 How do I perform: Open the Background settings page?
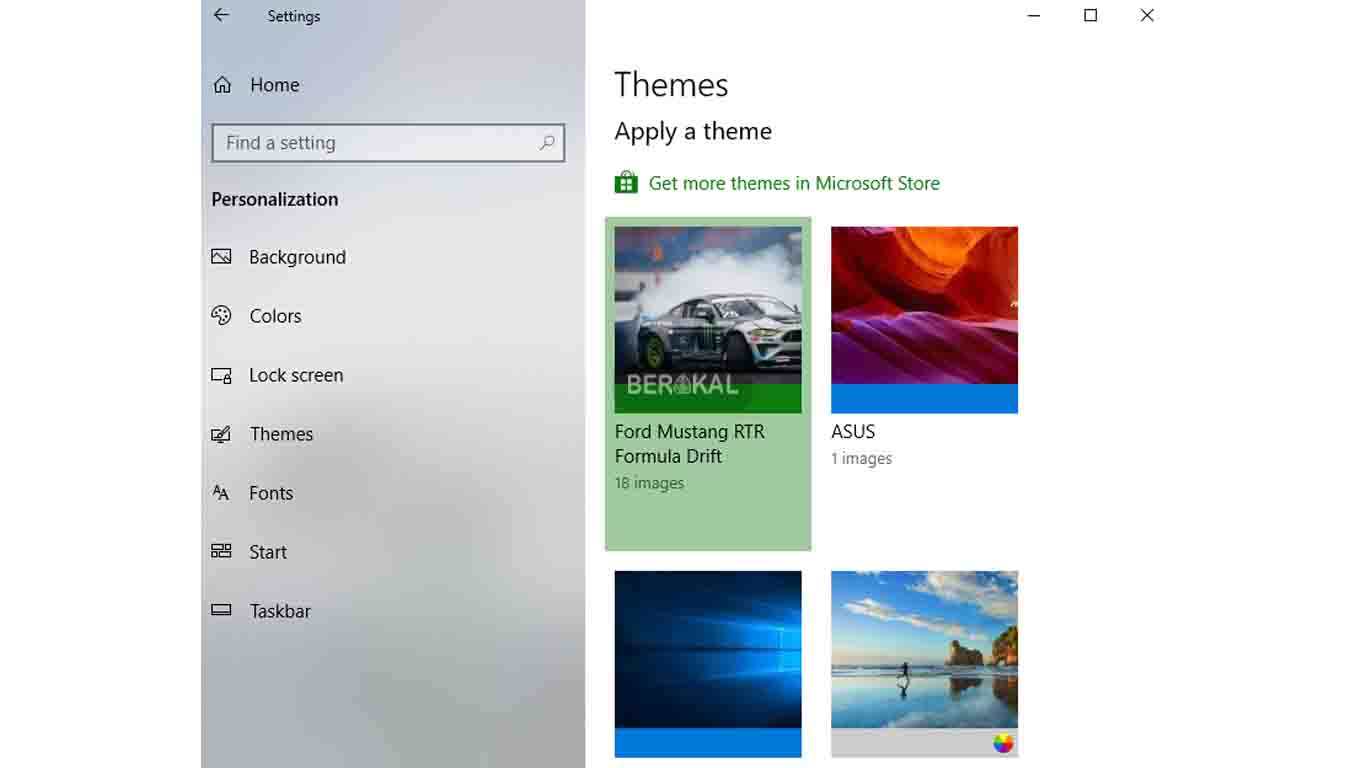point(297,257)
